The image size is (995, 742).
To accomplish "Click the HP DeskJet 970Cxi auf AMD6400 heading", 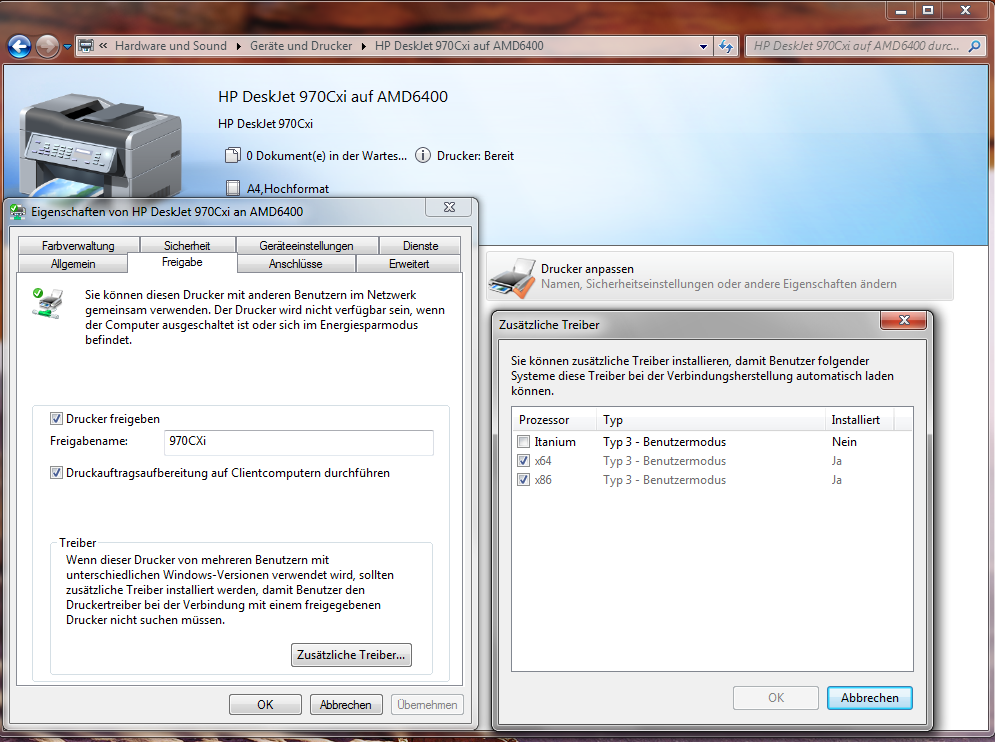I will 333,96.
